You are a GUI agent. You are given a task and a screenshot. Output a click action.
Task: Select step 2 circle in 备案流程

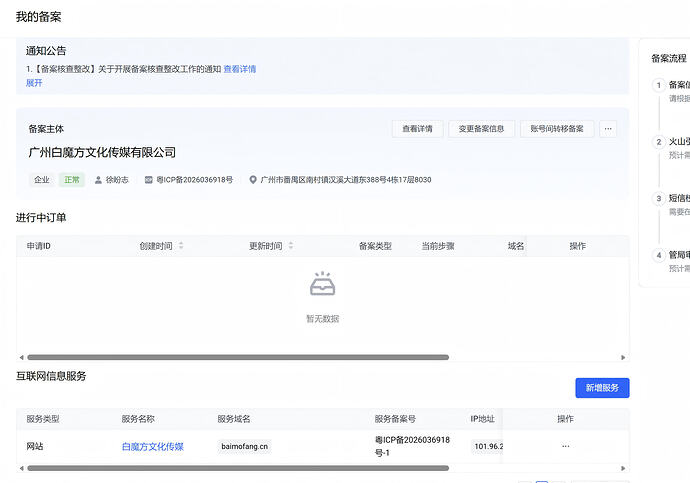[x=659, y=142]
